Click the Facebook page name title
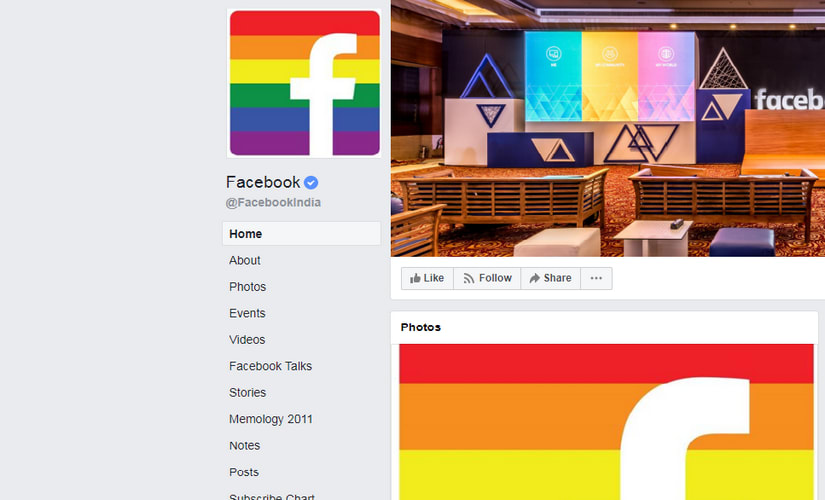 click(263, 182)
